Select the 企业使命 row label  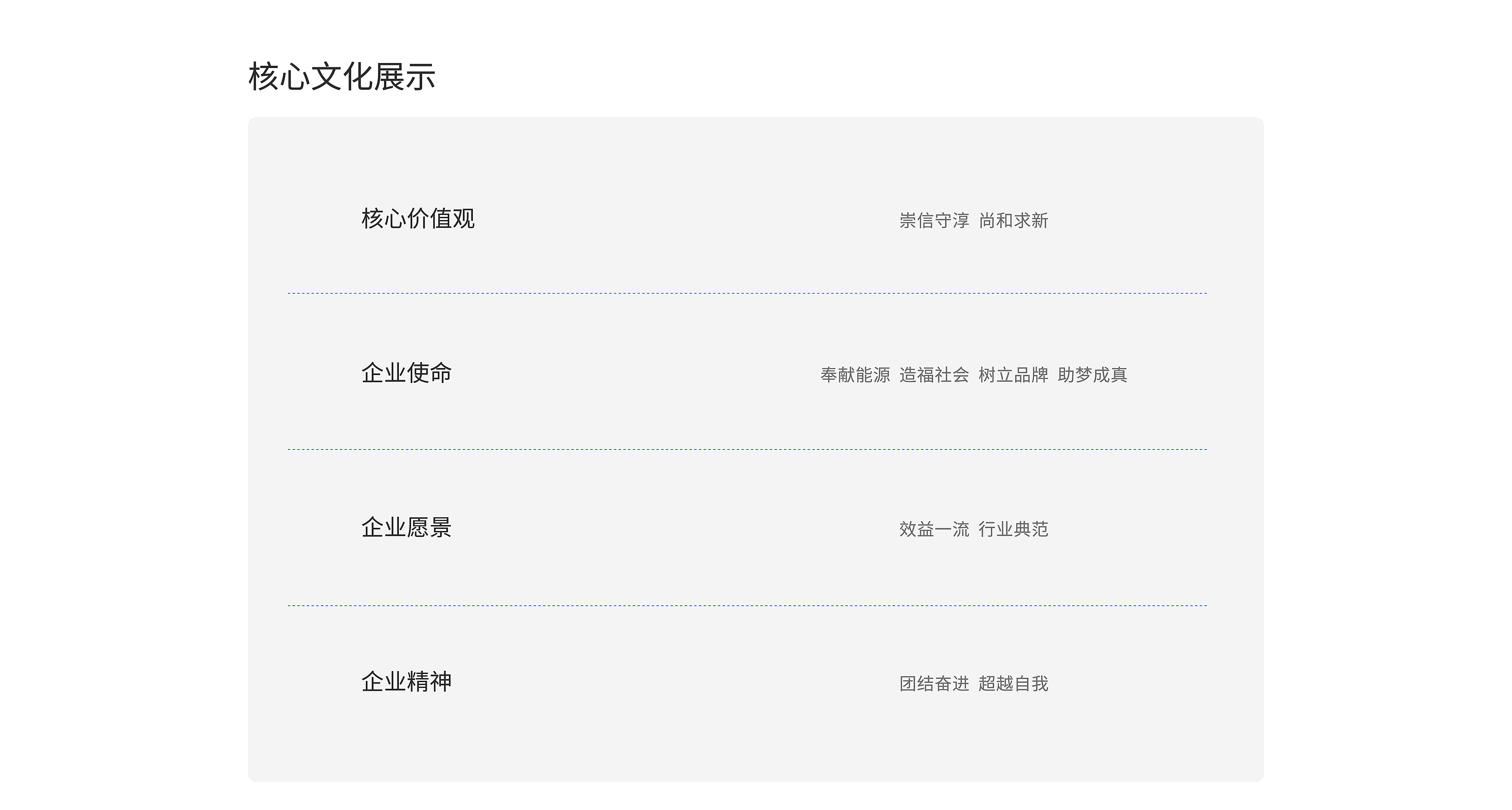[406, 373]
